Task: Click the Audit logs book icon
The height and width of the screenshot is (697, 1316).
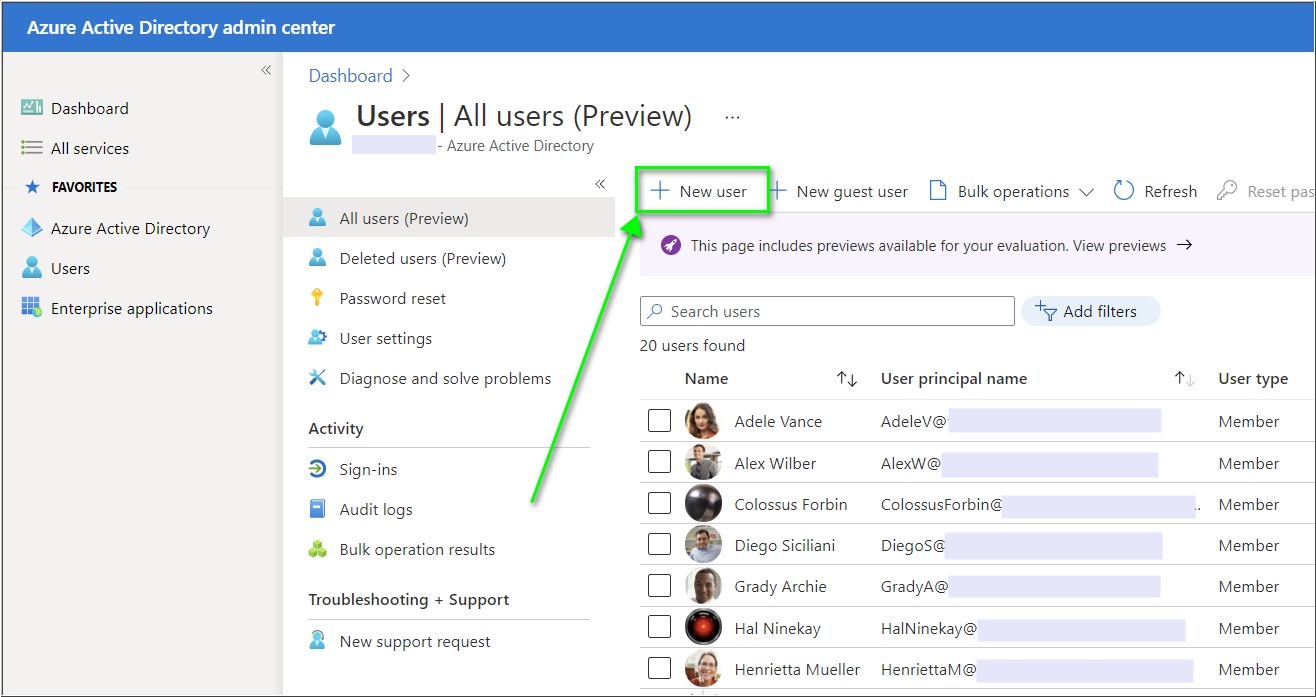Action: coord(318,509)
